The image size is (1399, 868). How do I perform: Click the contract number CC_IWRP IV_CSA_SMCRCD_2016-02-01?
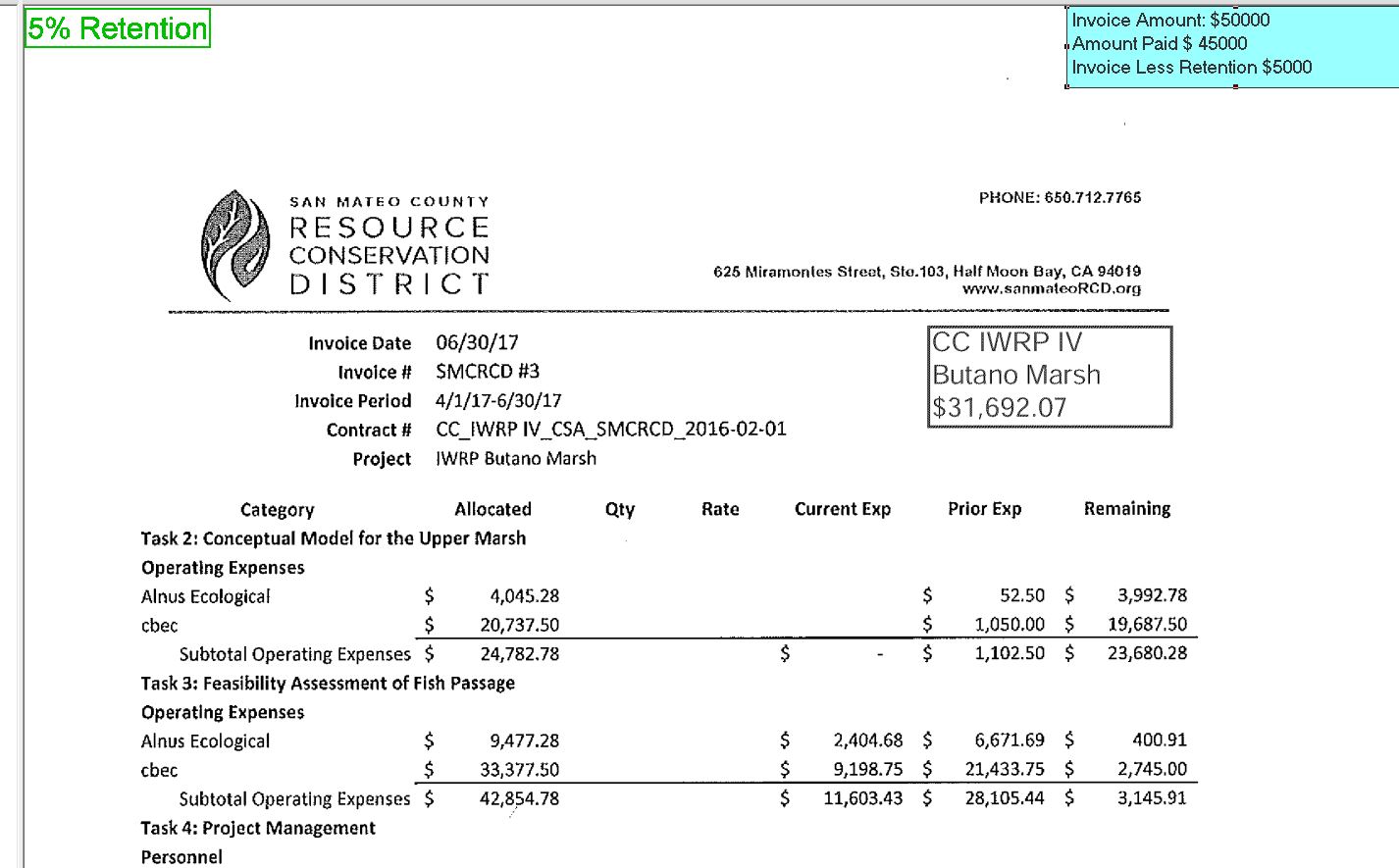click(611, 430)
